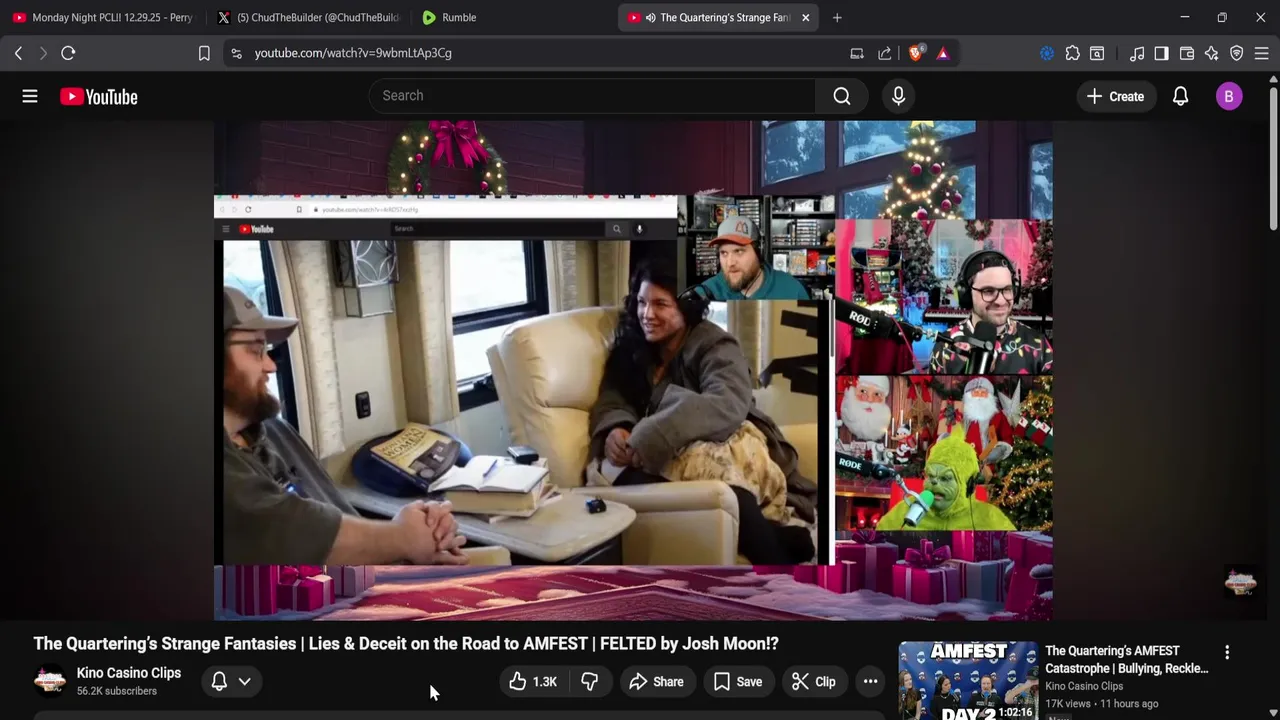Bookmark this page icon
The image size is (1280, 720).
(204, 53)
